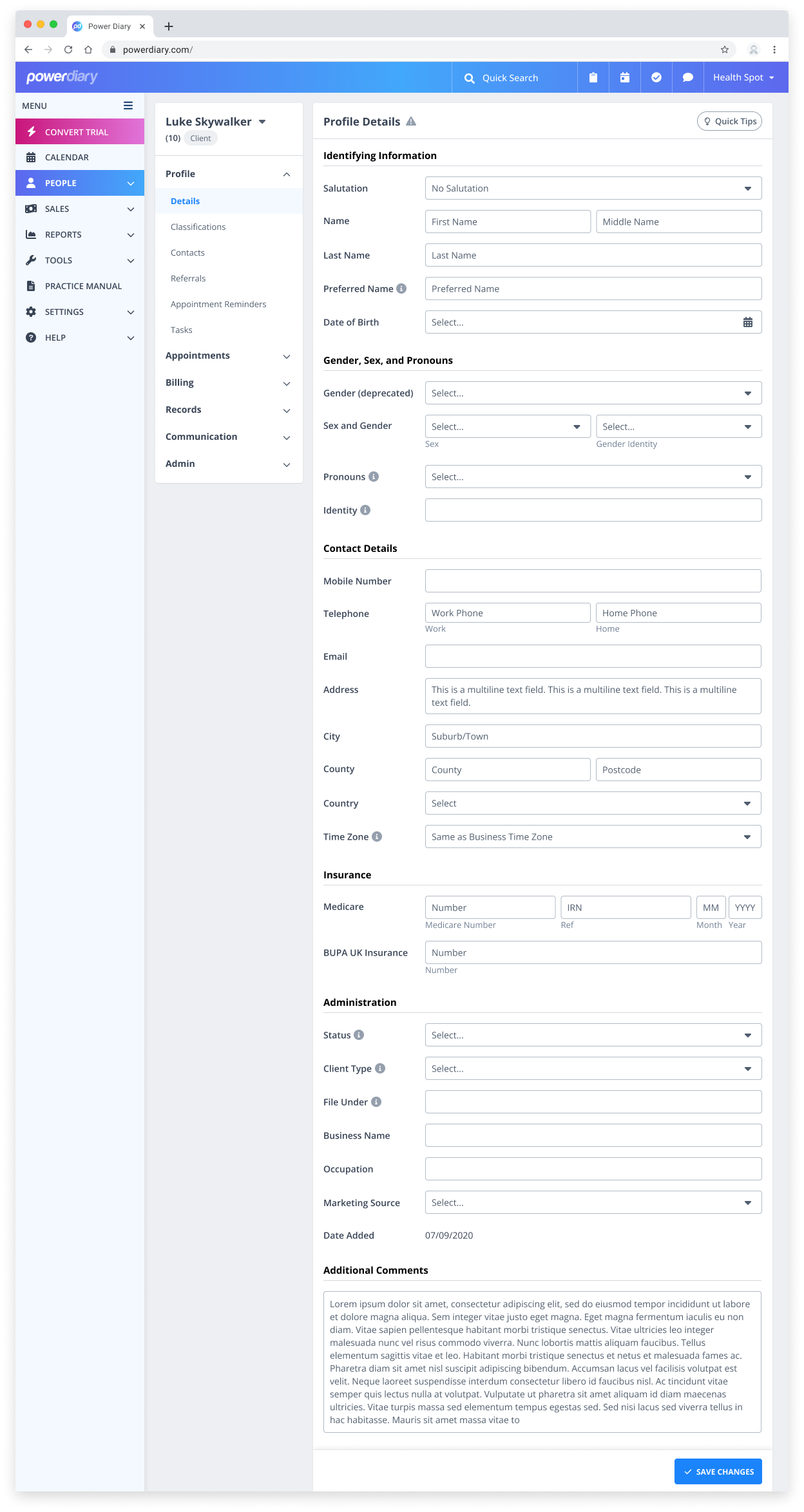Open the calendar icon in top header
The image size is (804, 1512).
624,77
